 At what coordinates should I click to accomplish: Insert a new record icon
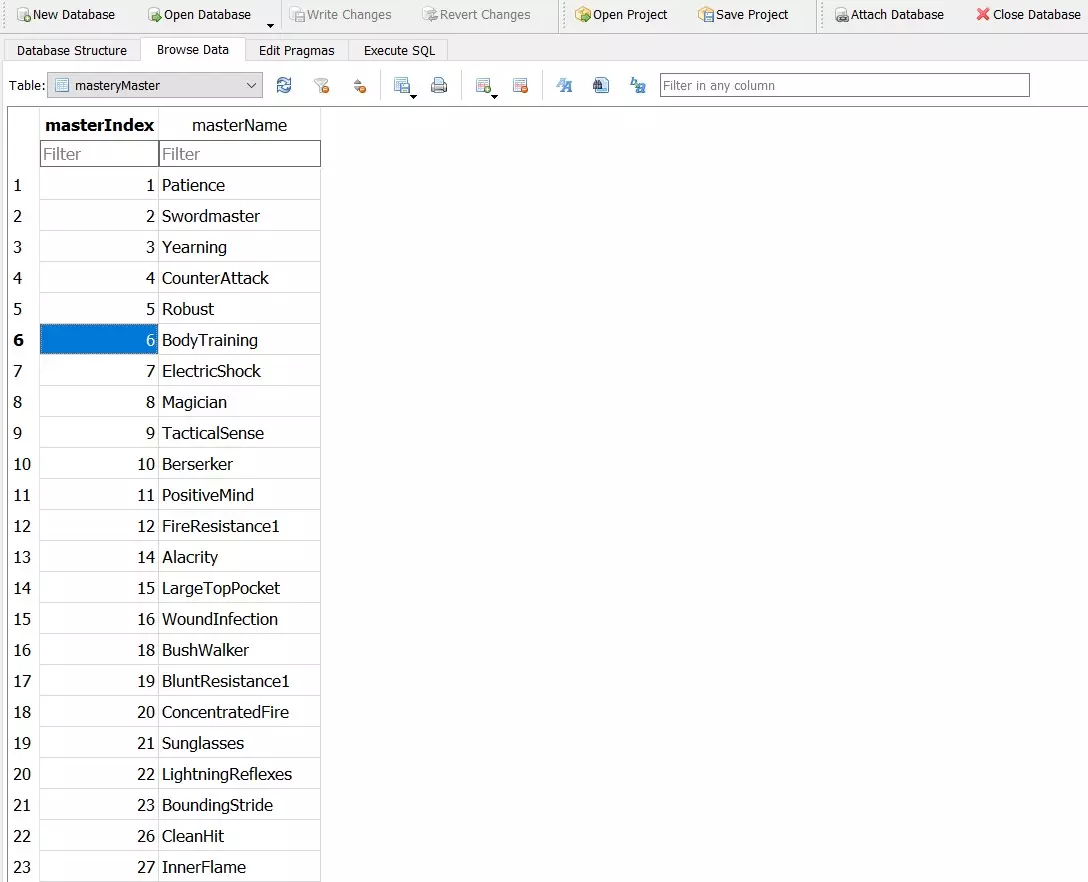click(483, 85)
